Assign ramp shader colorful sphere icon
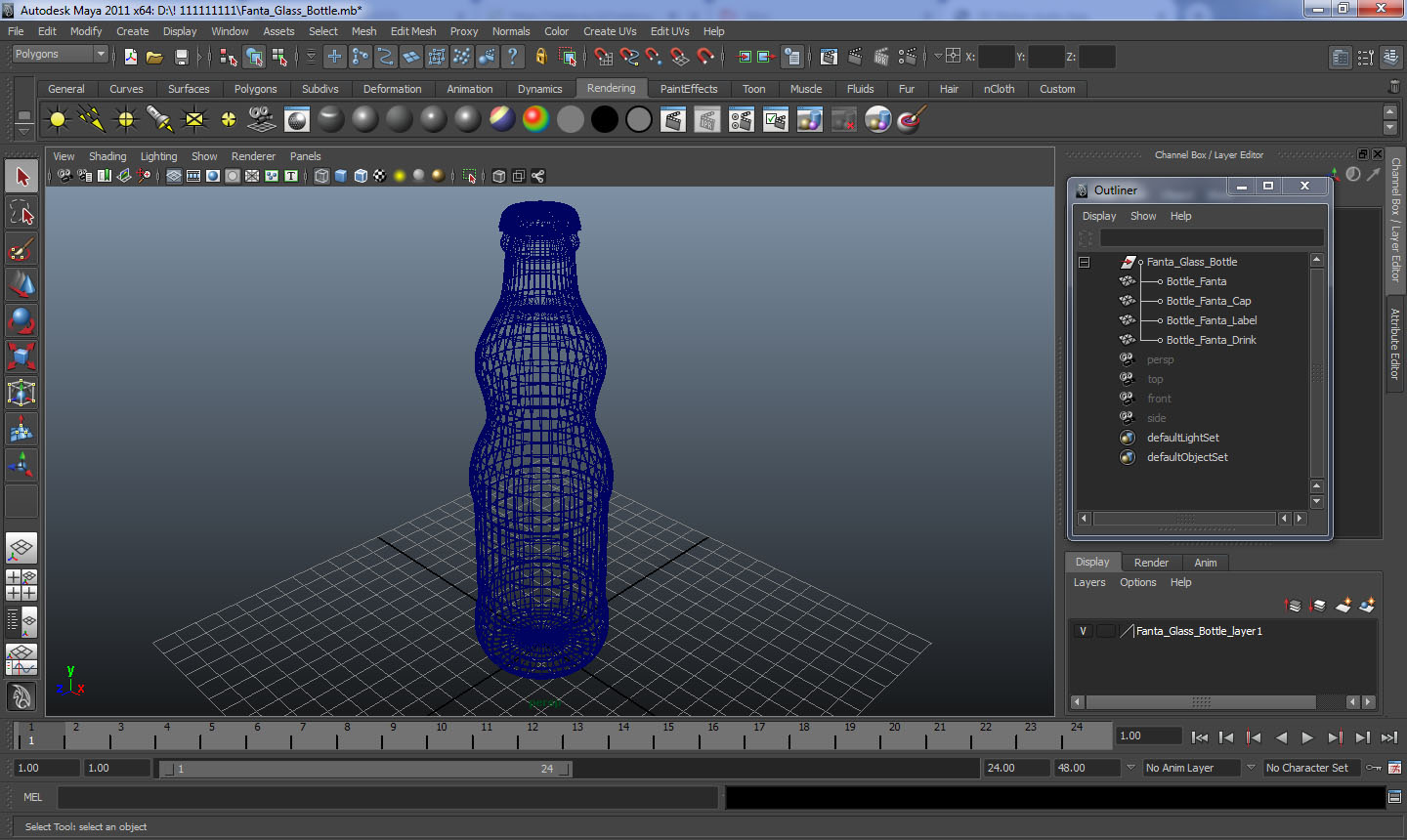This screenshot has height=840, width=1407. [535, 119]
